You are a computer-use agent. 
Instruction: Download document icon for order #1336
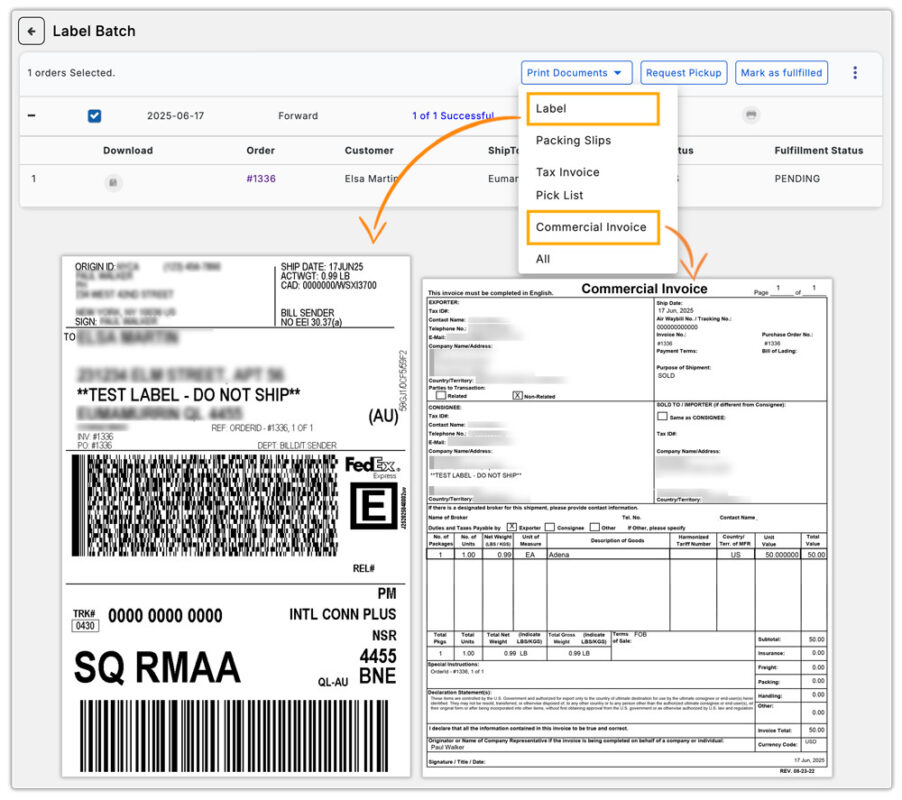coord(113,182)
